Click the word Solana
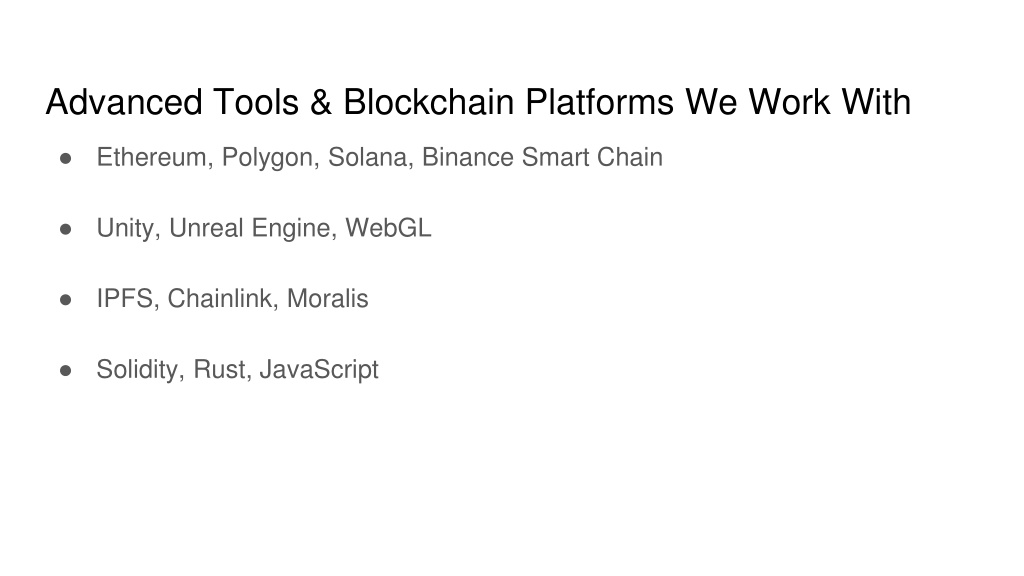 pyautogui.click(x=367, y=157)
